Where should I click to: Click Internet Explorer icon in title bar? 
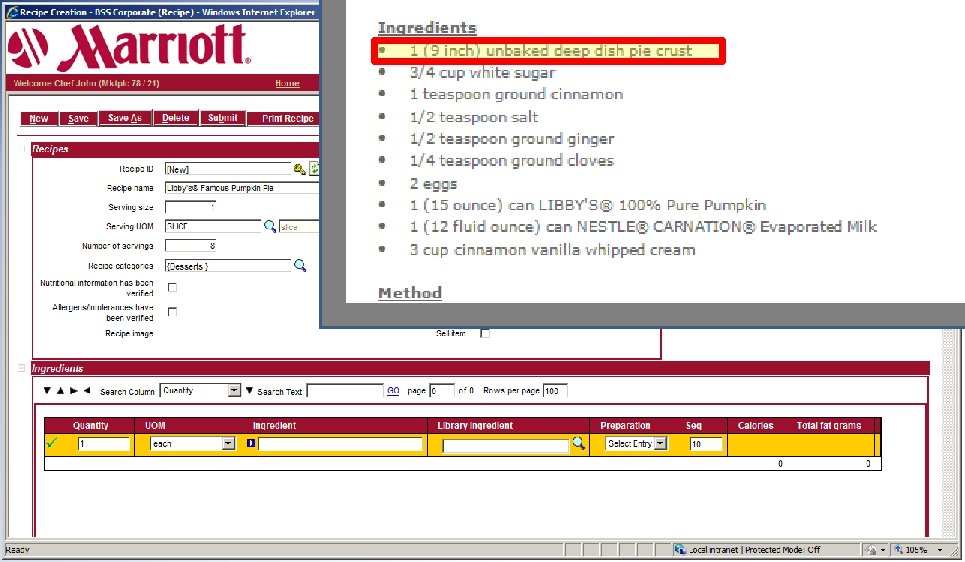coord(12,12)
